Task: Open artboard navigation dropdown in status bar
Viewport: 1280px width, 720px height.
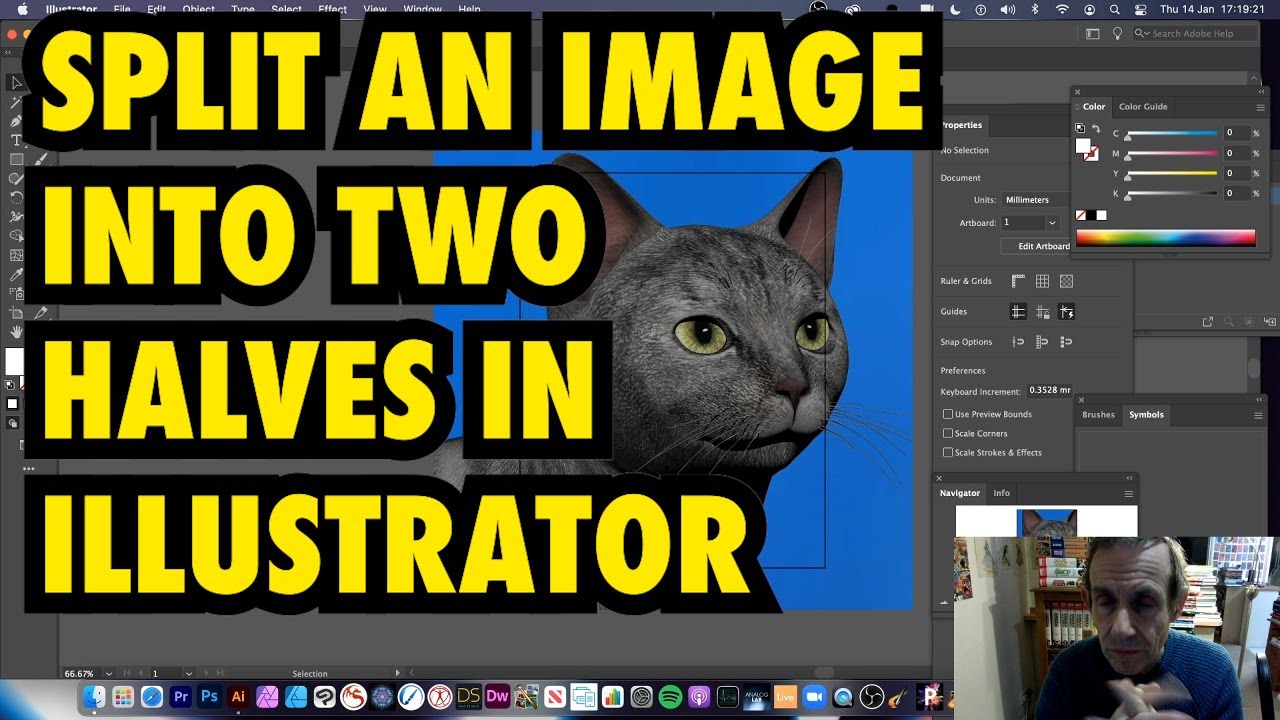Action: tap(187, 673)
